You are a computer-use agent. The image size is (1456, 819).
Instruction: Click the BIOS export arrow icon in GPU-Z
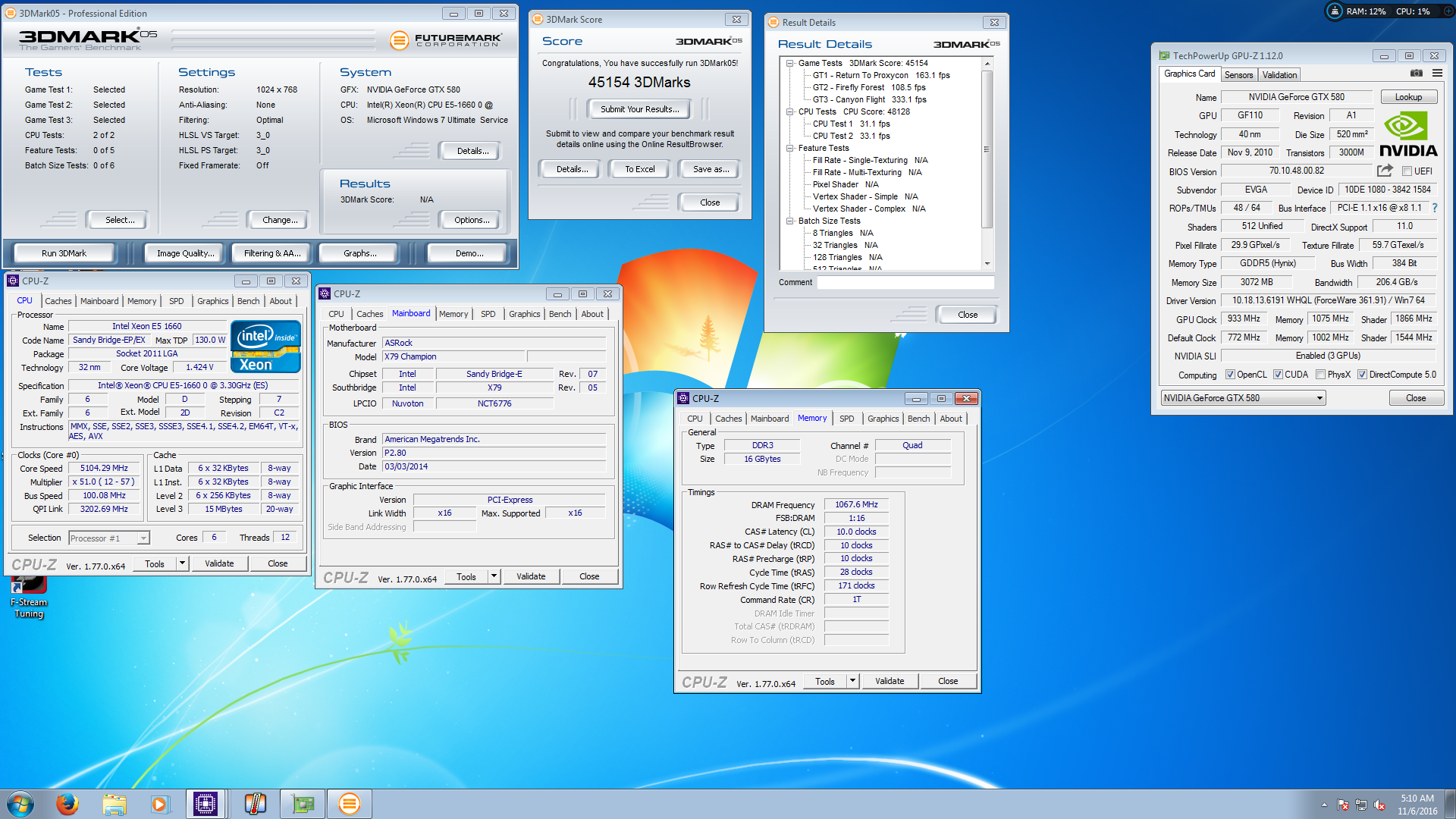[x=1385, y=171]
